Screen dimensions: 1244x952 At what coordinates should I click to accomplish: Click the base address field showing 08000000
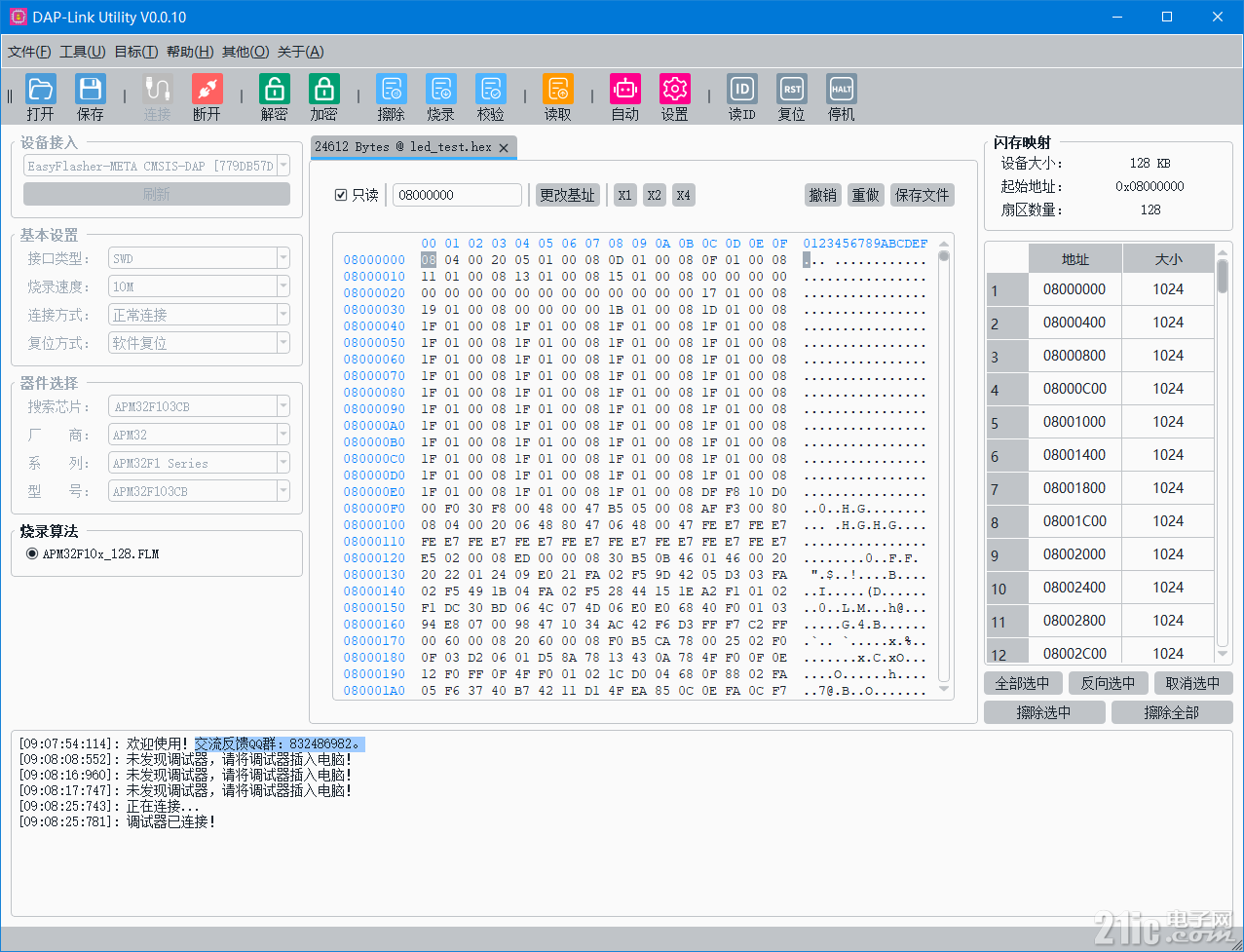(x=457, y=195)
